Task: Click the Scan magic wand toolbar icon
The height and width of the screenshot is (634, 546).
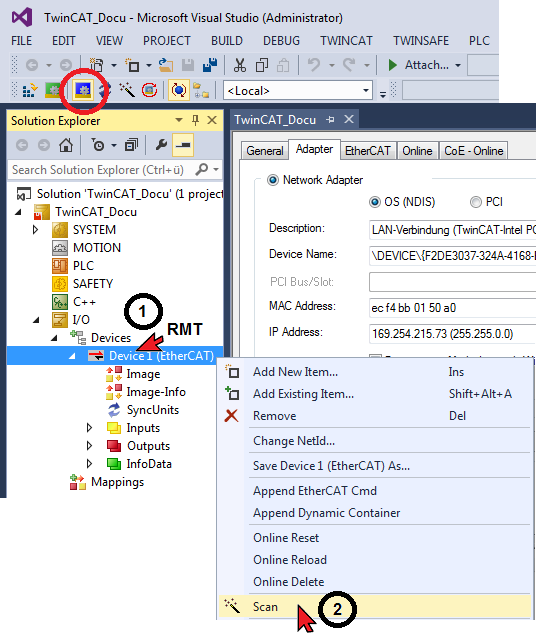Action: [127, 90]
